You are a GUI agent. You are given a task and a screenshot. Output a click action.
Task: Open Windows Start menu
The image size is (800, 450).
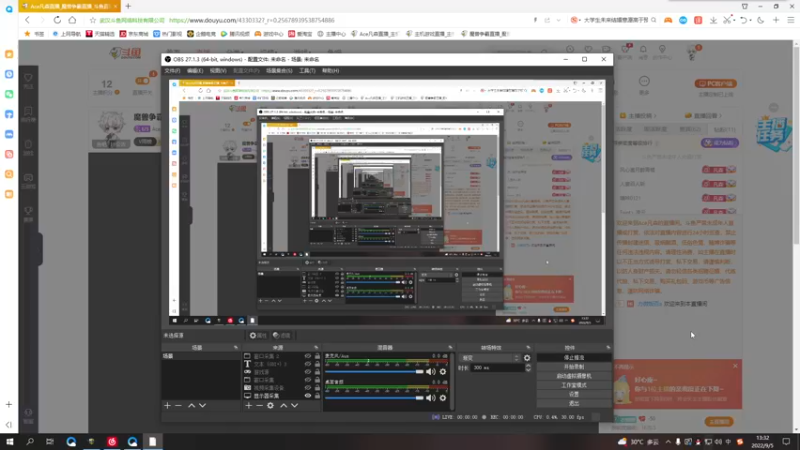pyautogui.click(x=9, y=442)
